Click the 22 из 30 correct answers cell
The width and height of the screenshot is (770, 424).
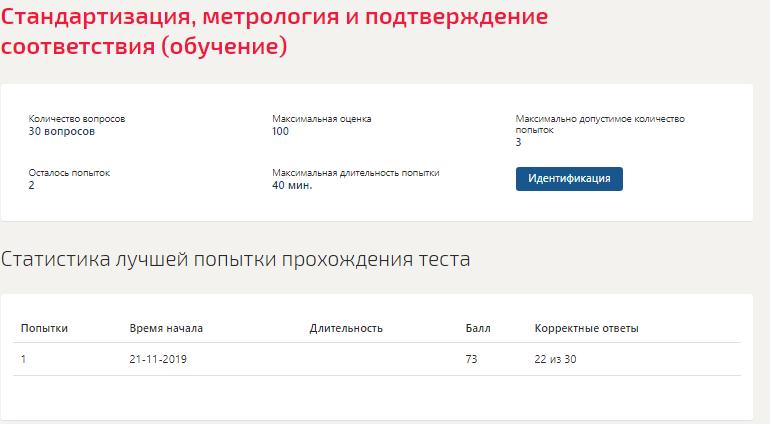[x=555, y=359]
